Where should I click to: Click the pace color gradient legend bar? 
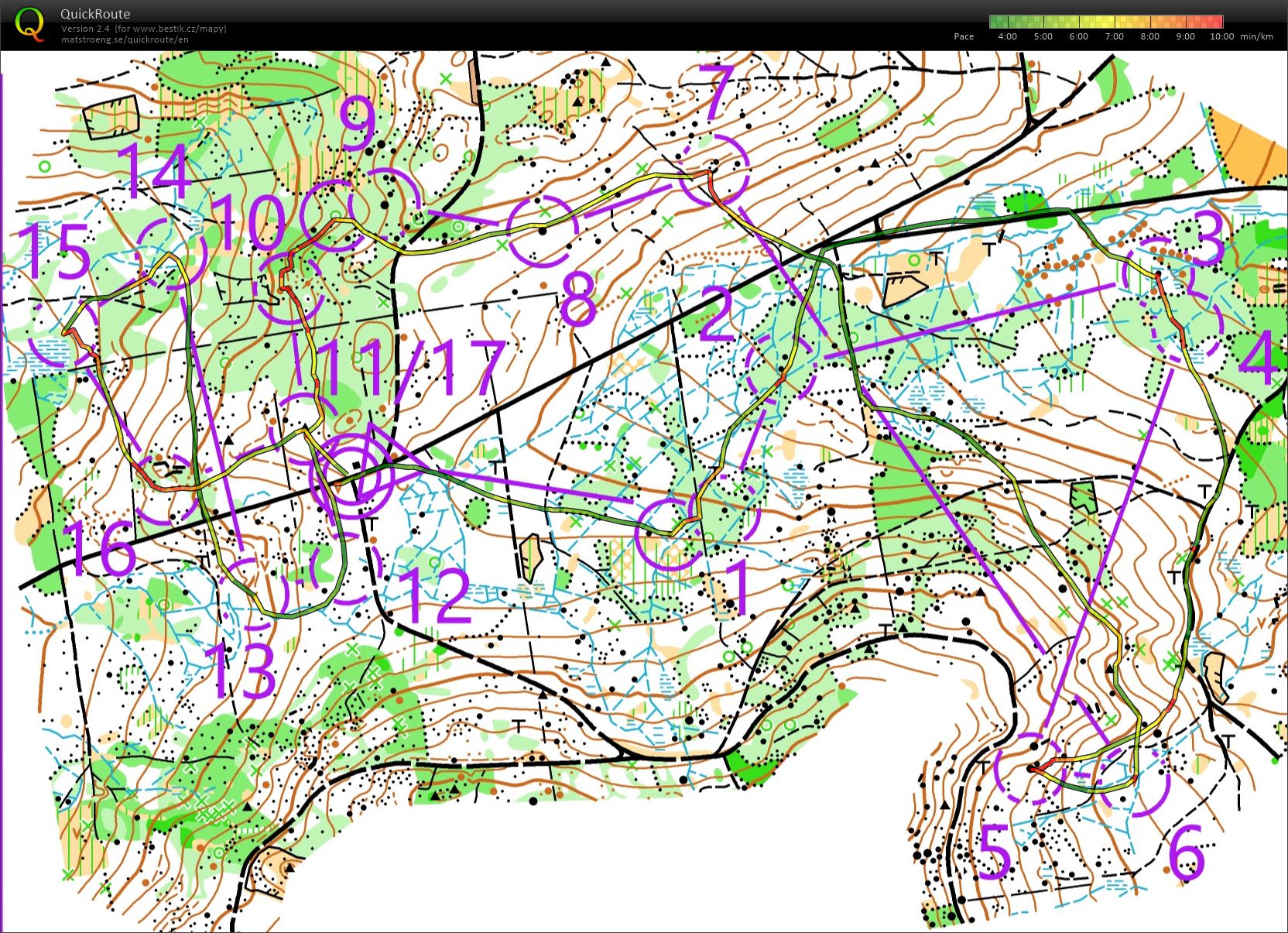tap(1106, 22)
